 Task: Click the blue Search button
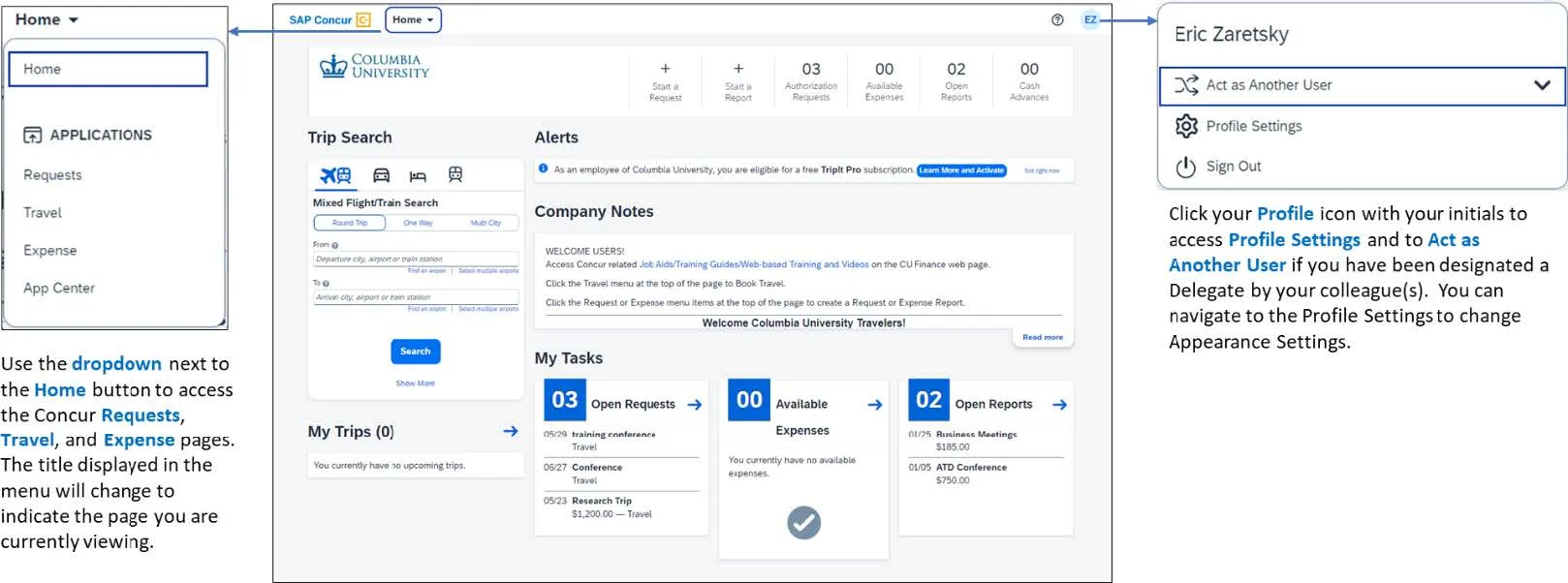click(x=416, y=352)
